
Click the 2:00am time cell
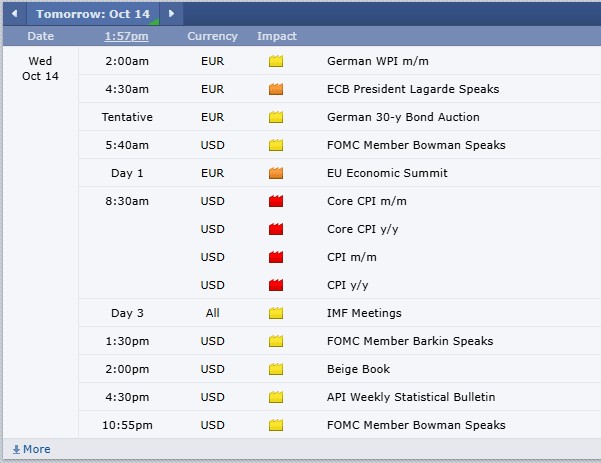127,61
